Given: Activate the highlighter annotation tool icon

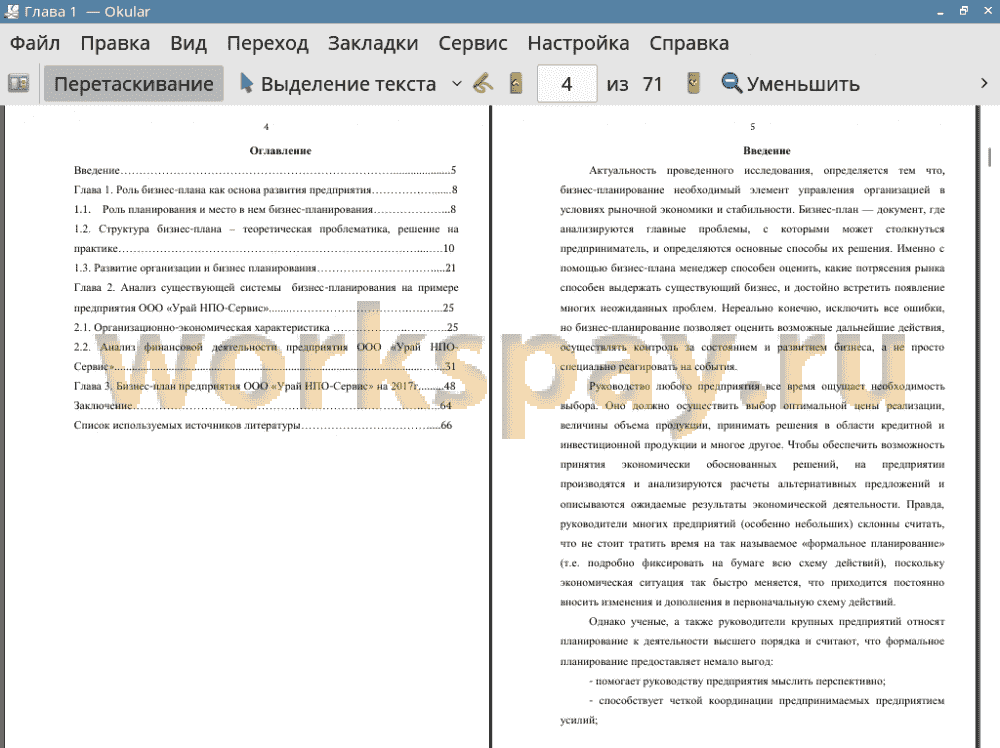Looking at the screenshot, I should 483,83.
